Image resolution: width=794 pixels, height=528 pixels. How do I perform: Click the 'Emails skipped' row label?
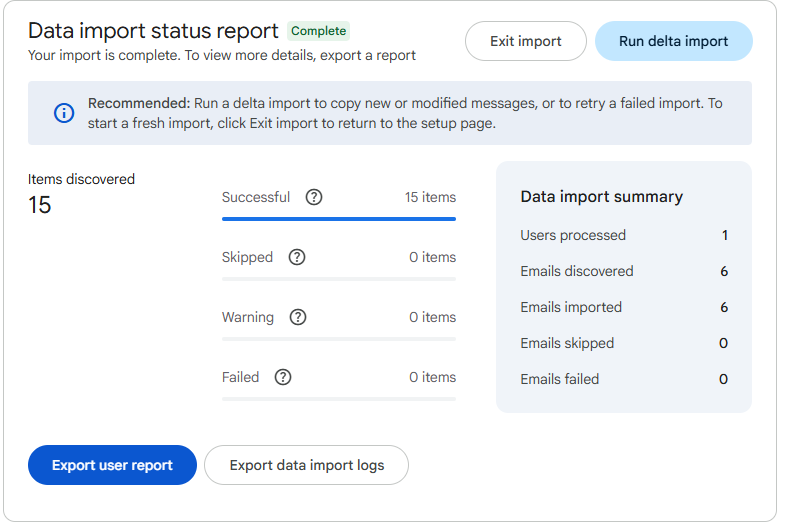click(x=567, y=343)
